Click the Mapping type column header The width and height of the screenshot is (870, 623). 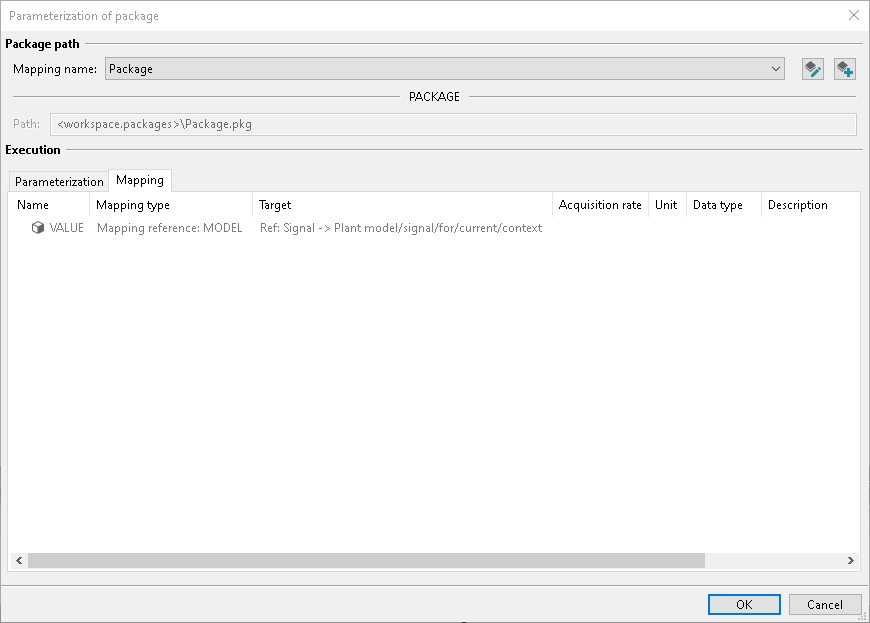tap(171, 205)
